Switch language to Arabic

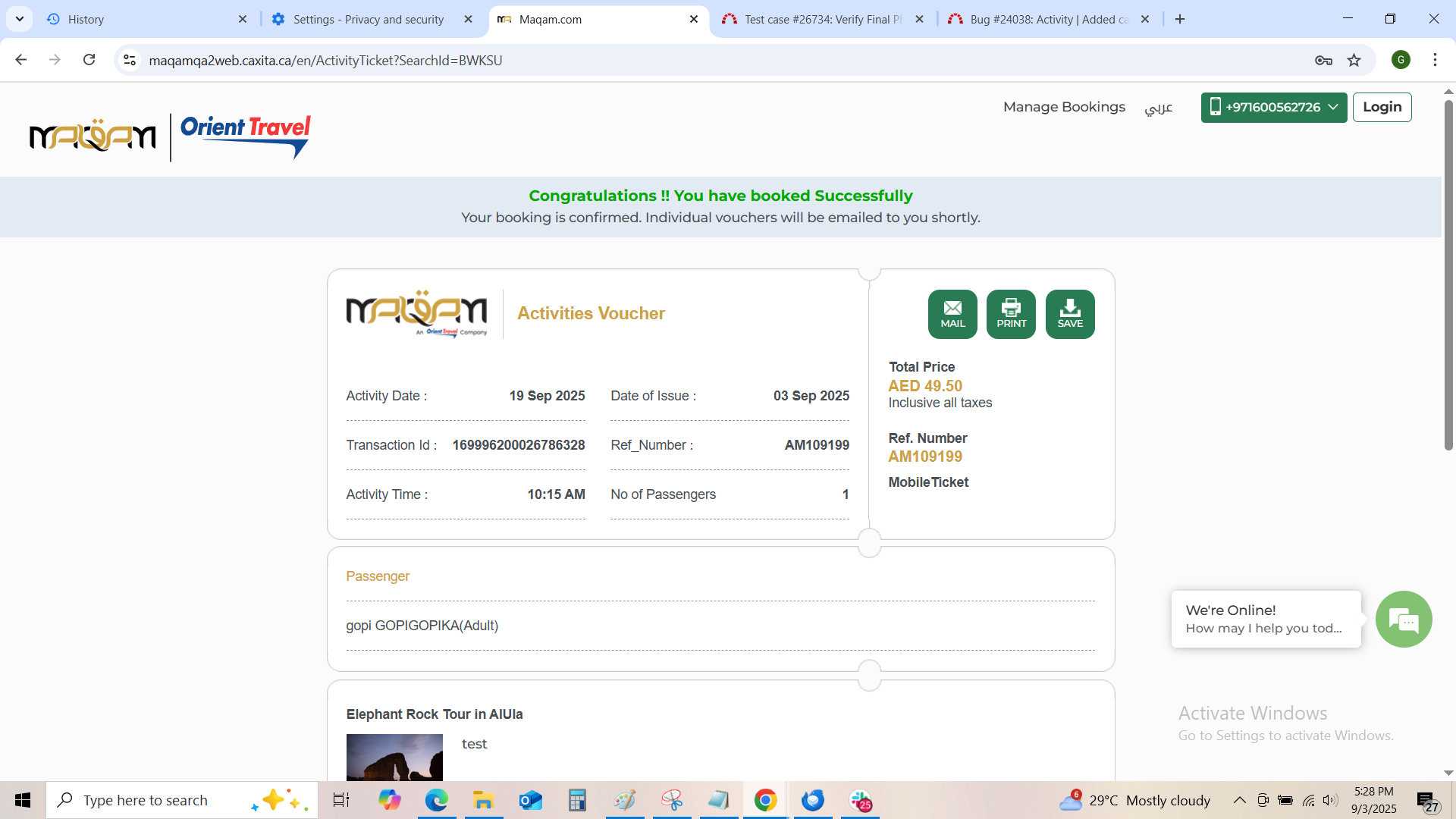(x=1158, y=107)
